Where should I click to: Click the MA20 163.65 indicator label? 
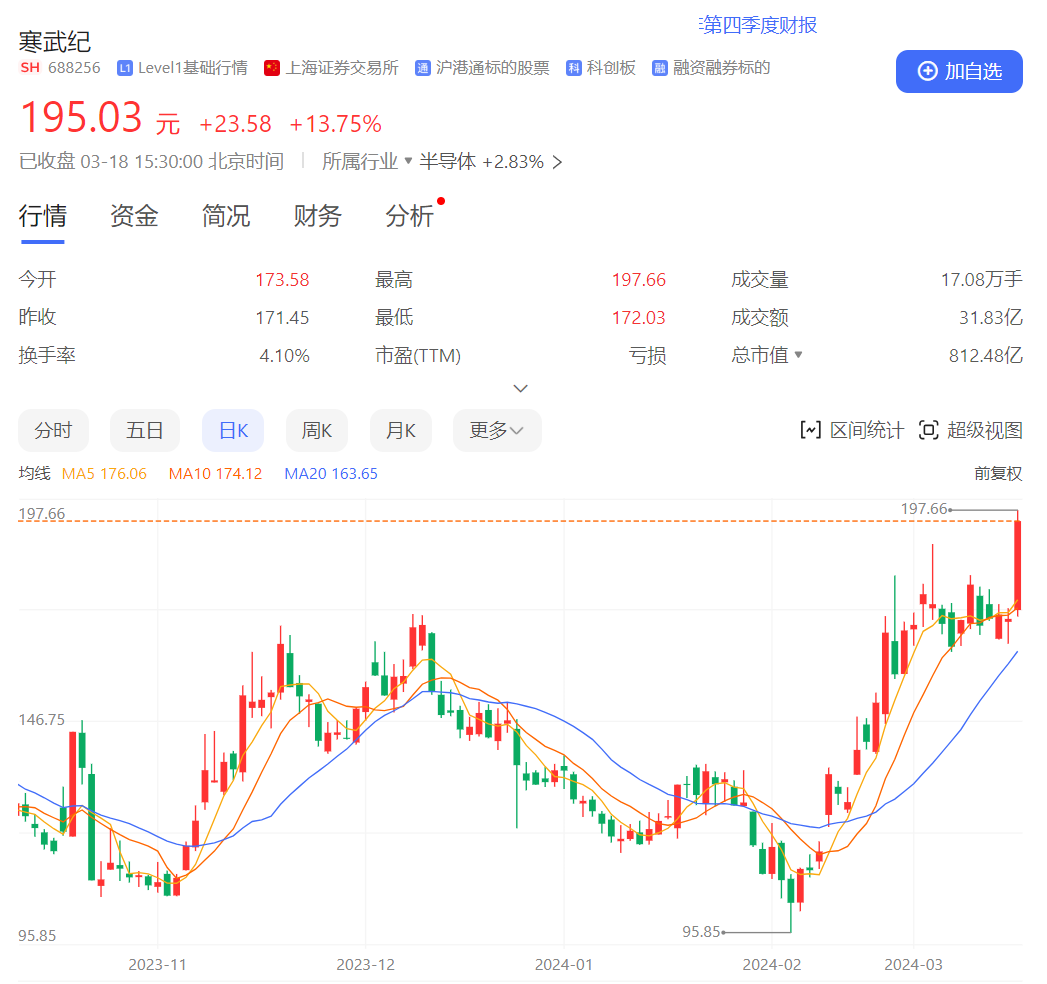point(331,473)
